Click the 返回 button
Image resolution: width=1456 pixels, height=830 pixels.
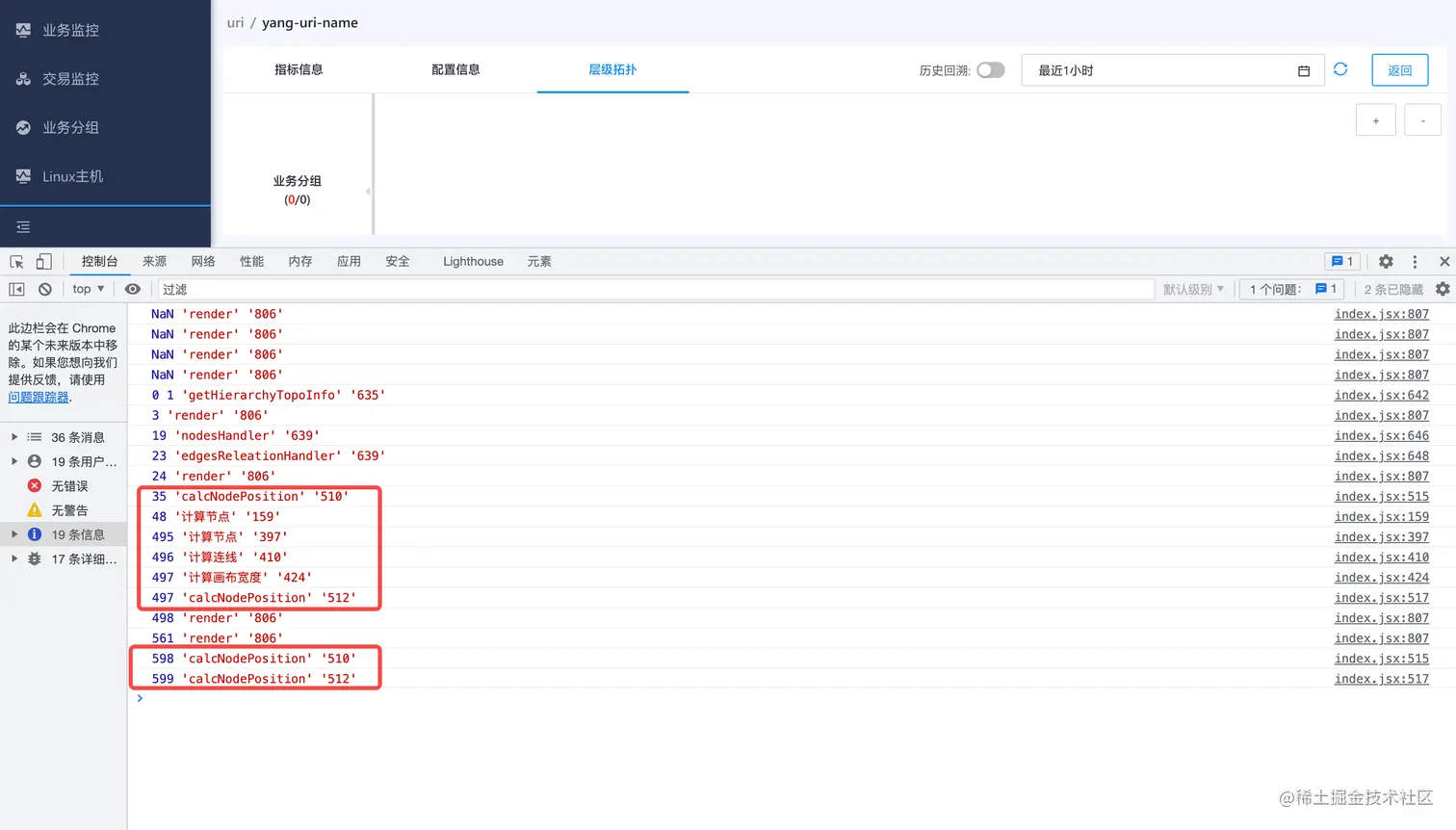1400,70
